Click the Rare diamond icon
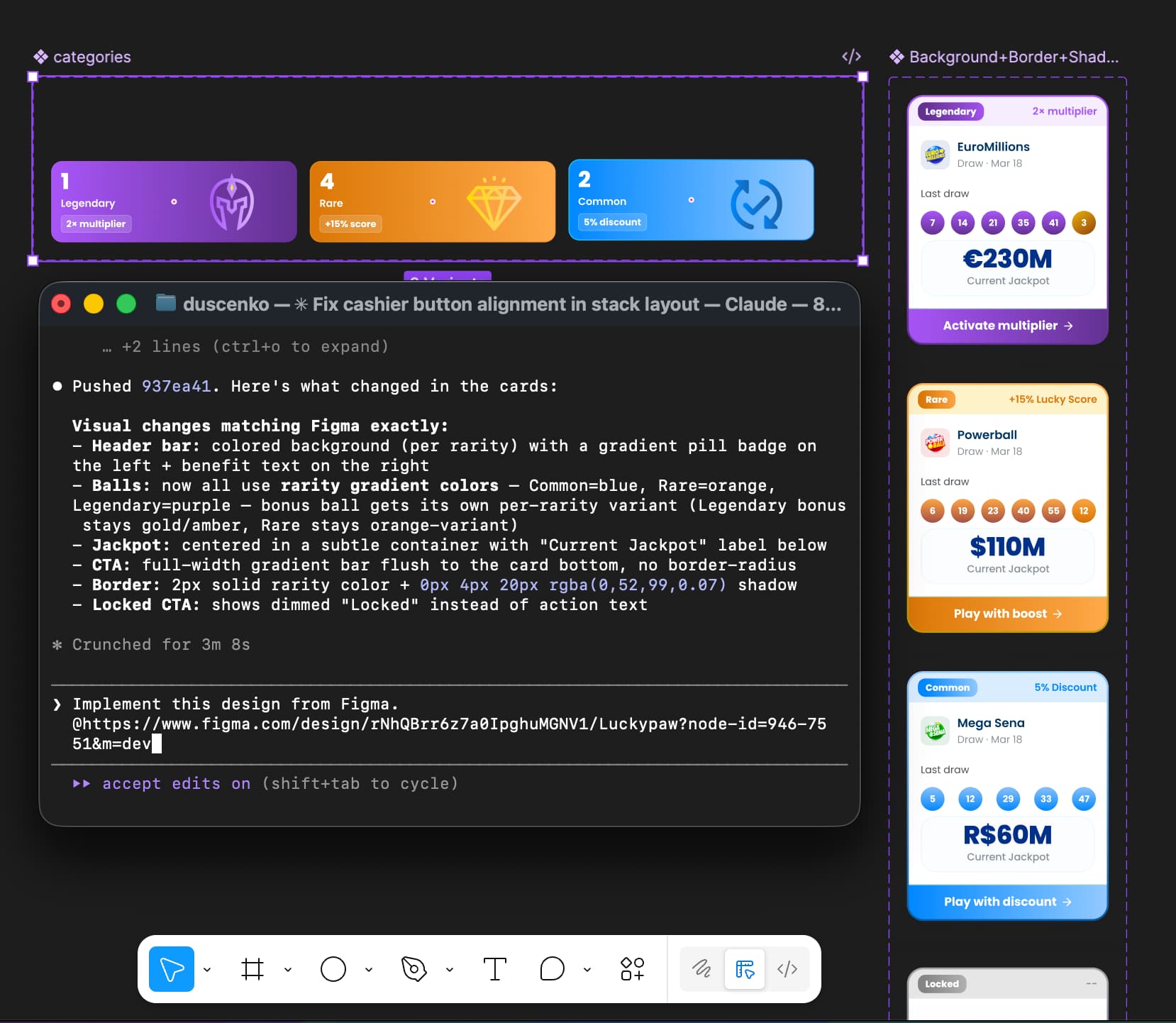This screenshot has width=1176, height=1023. tap(494, 203)
